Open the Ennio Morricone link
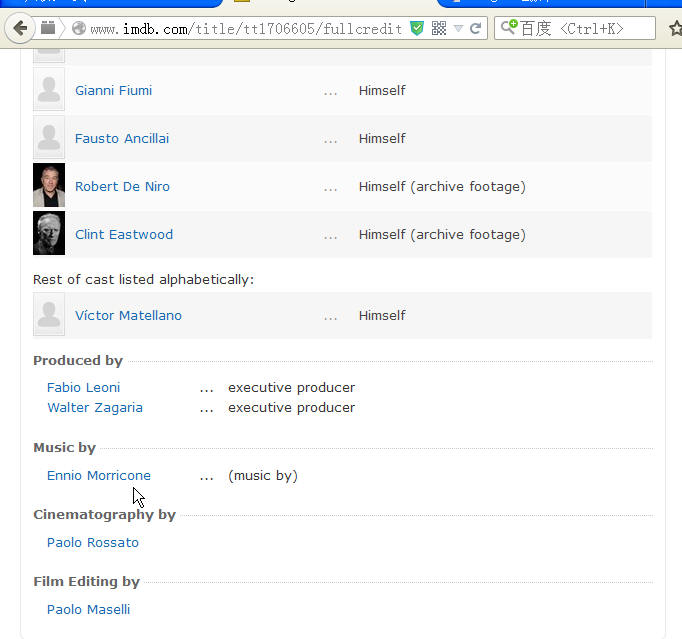682x639 pixels. pyautogui.click(x=99, y=475)
